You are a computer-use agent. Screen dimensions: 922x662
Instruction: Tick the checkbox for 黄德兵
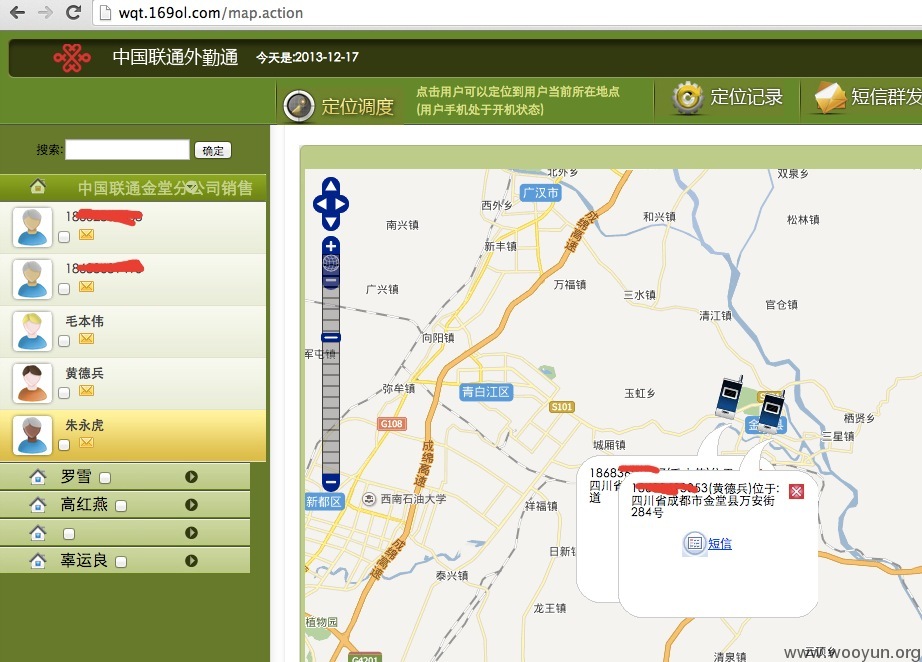point(64,393)
